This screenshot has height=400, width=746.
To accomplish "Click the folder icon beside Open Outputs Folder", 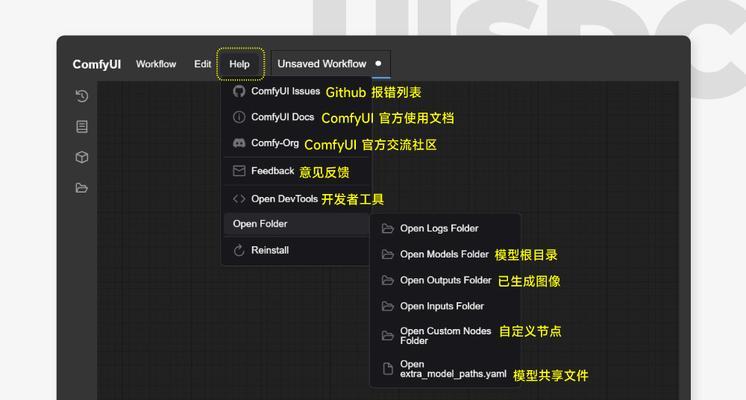I will pos(388,280).
